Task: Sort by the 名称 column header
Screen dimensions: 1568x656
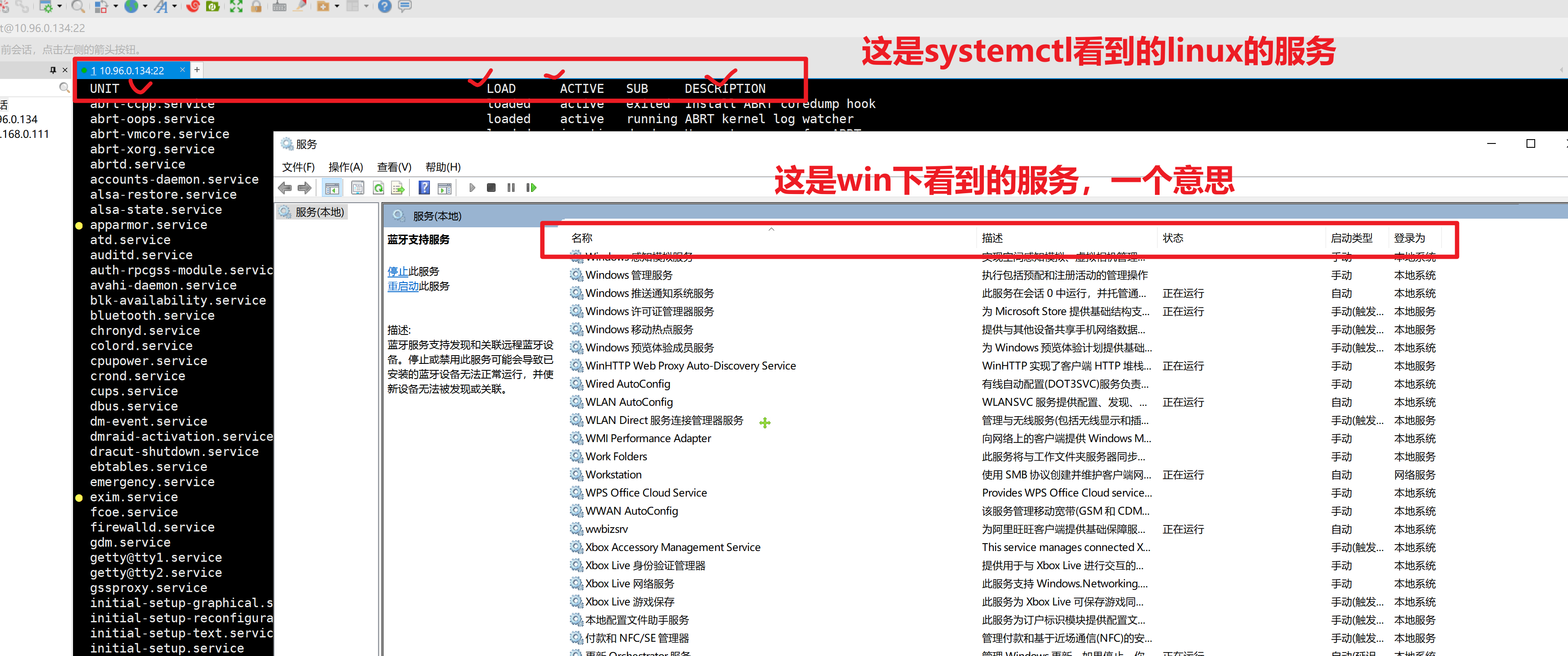Action: coord(772,238)
